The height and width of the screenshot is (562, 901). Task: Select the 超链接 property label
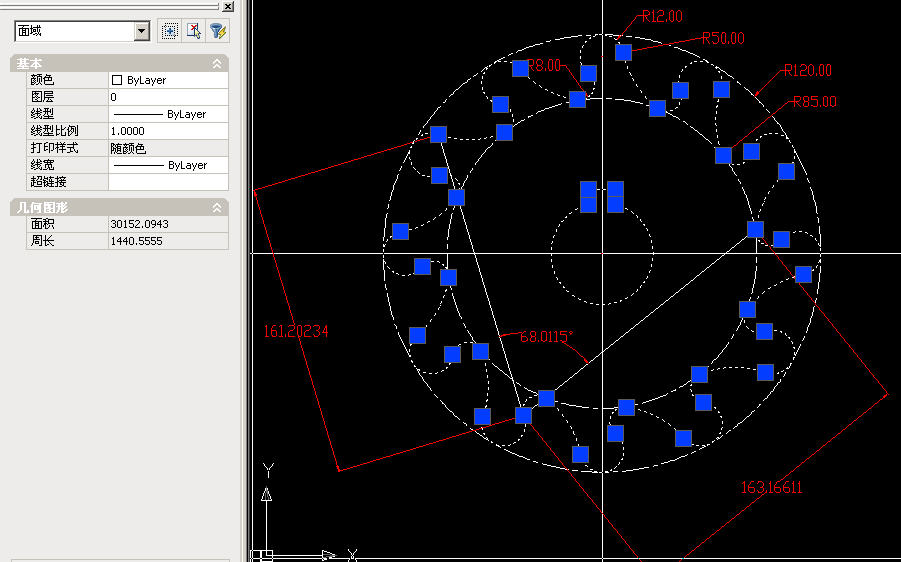49,182
